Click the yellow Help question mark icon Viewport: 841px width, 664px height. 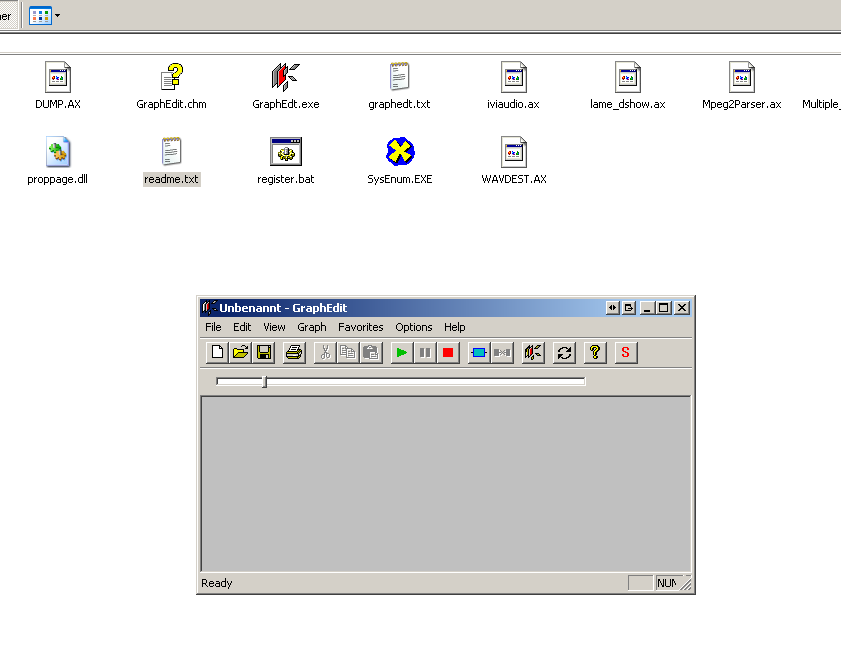pos(595,352)
